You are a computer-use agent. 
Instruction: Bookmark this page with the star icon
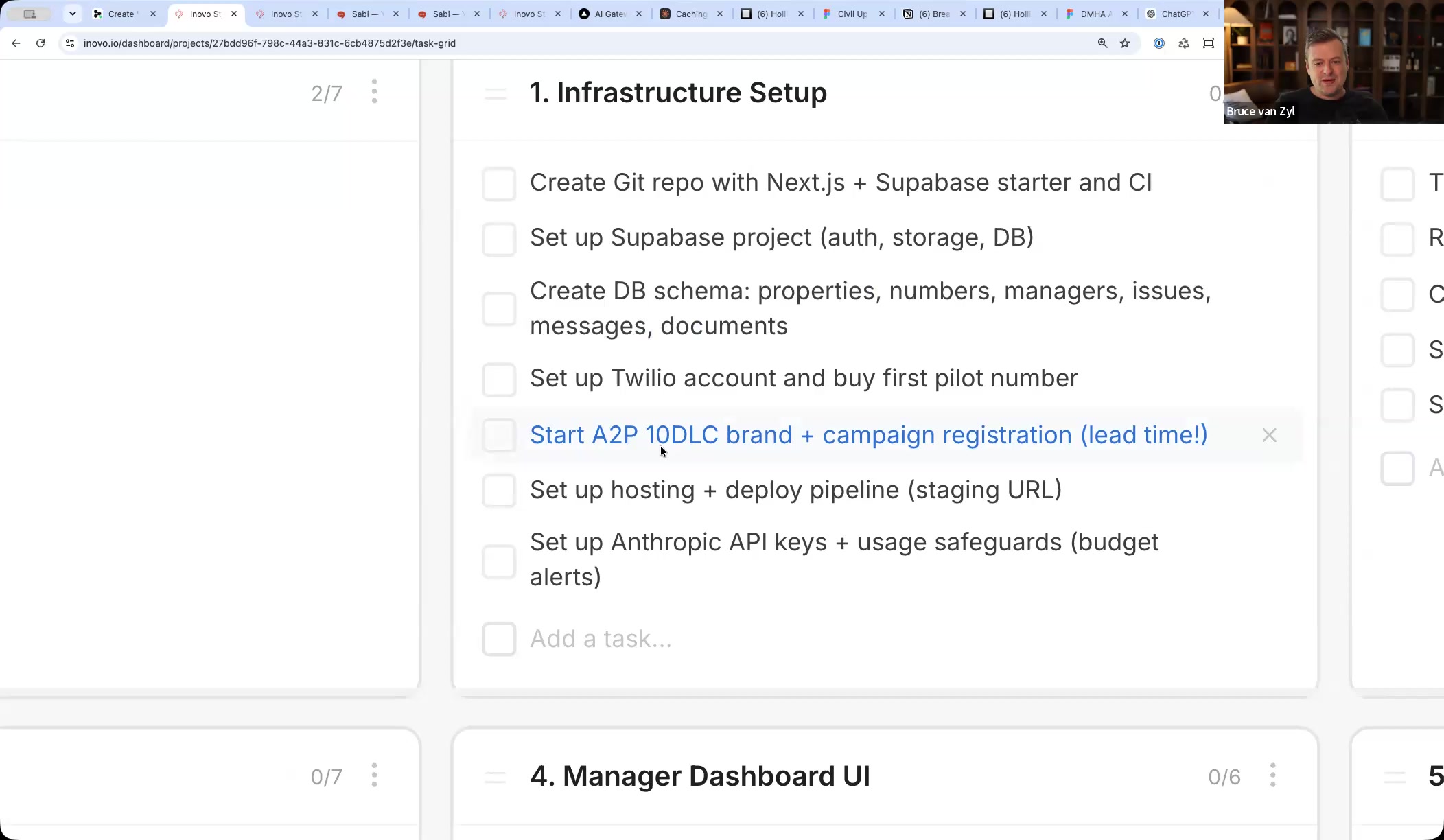pos(1125,43)
